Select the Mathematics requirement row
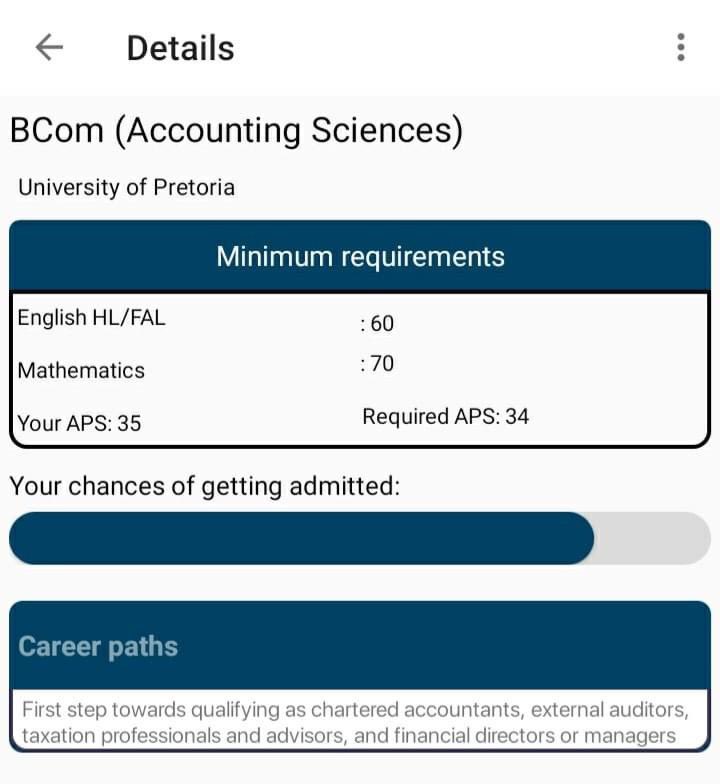Image resolution: width=720 pixels, height=784 pixels. point(360,368)
